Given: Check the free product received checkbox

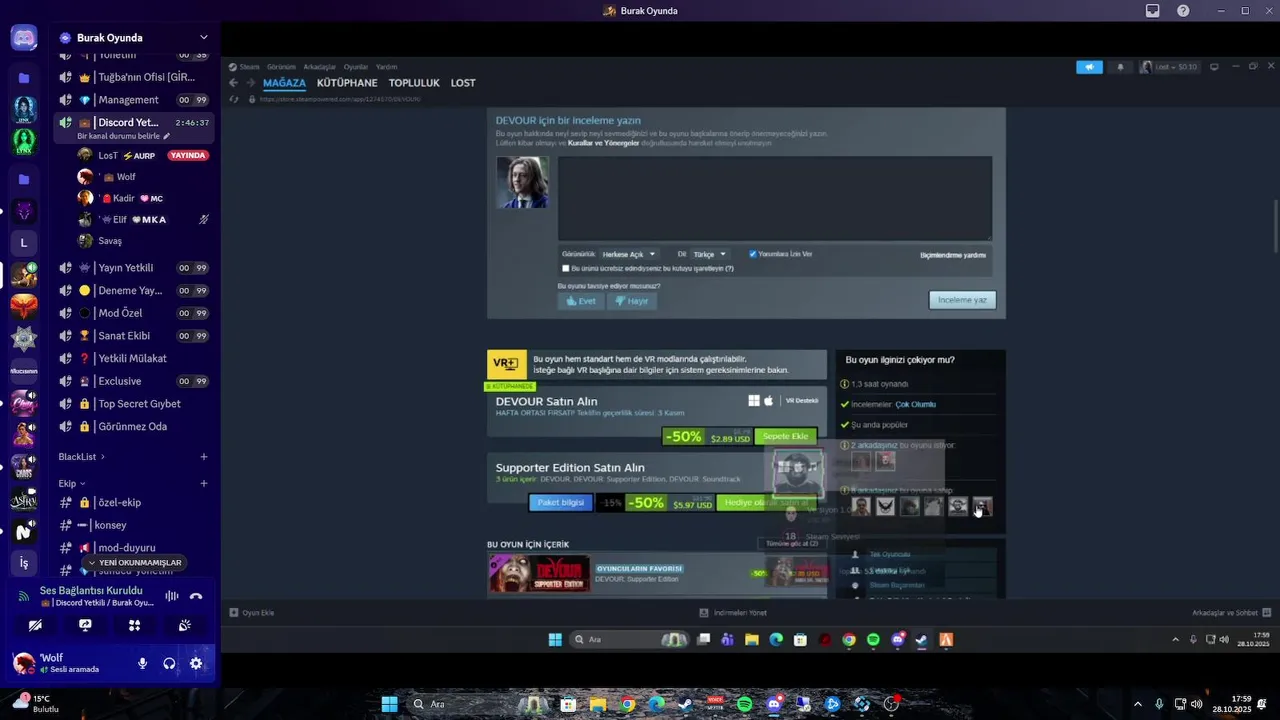Looking at the screenshot, I should (x=566, y=268).
